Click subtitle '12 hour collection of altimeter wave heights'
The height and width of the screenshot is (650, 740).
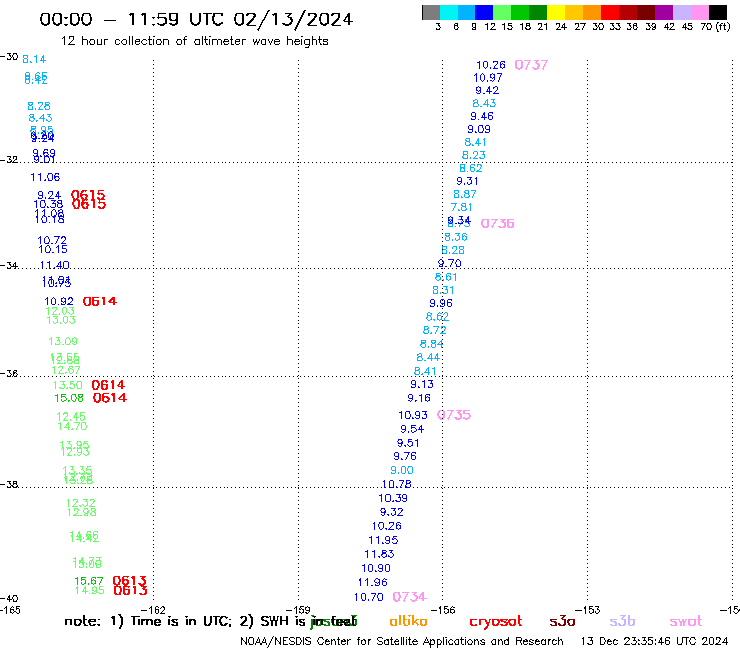click(x=194, y=41)
